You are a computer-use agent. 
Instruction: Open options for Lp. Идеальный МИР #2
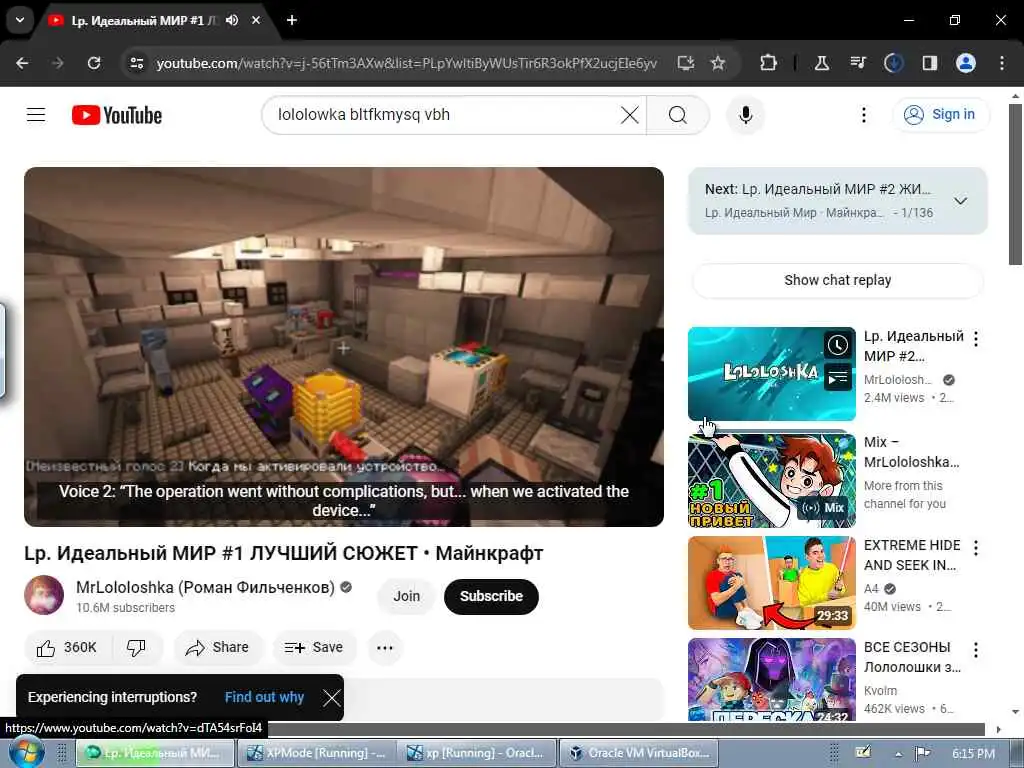(x=976, y=339)
